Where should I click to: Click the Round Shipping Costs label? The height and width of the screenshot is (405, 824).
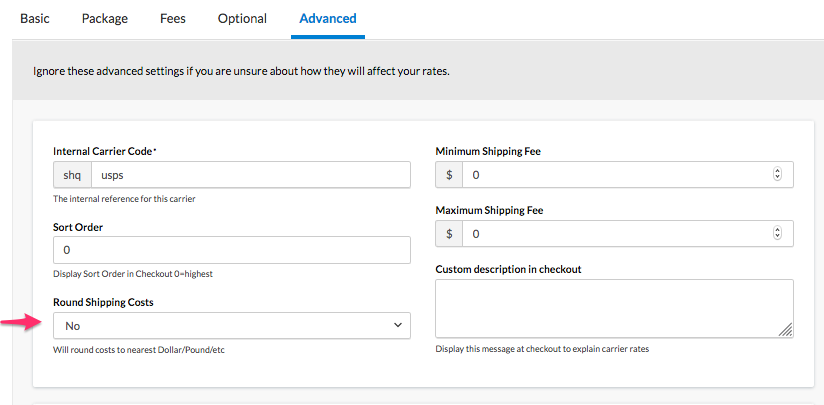point(103,302)
